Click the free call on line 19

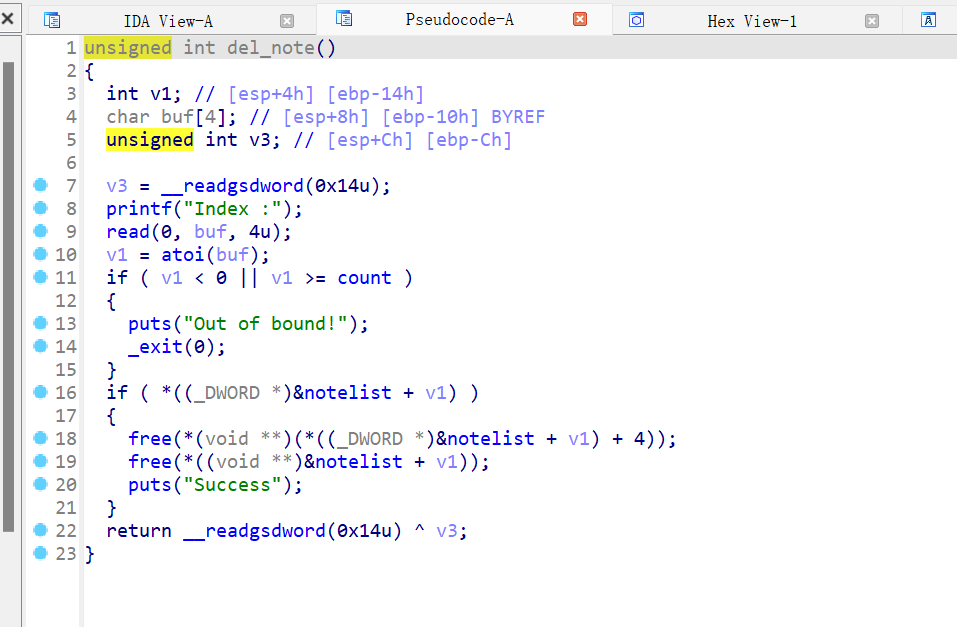(x=150, y=462)
